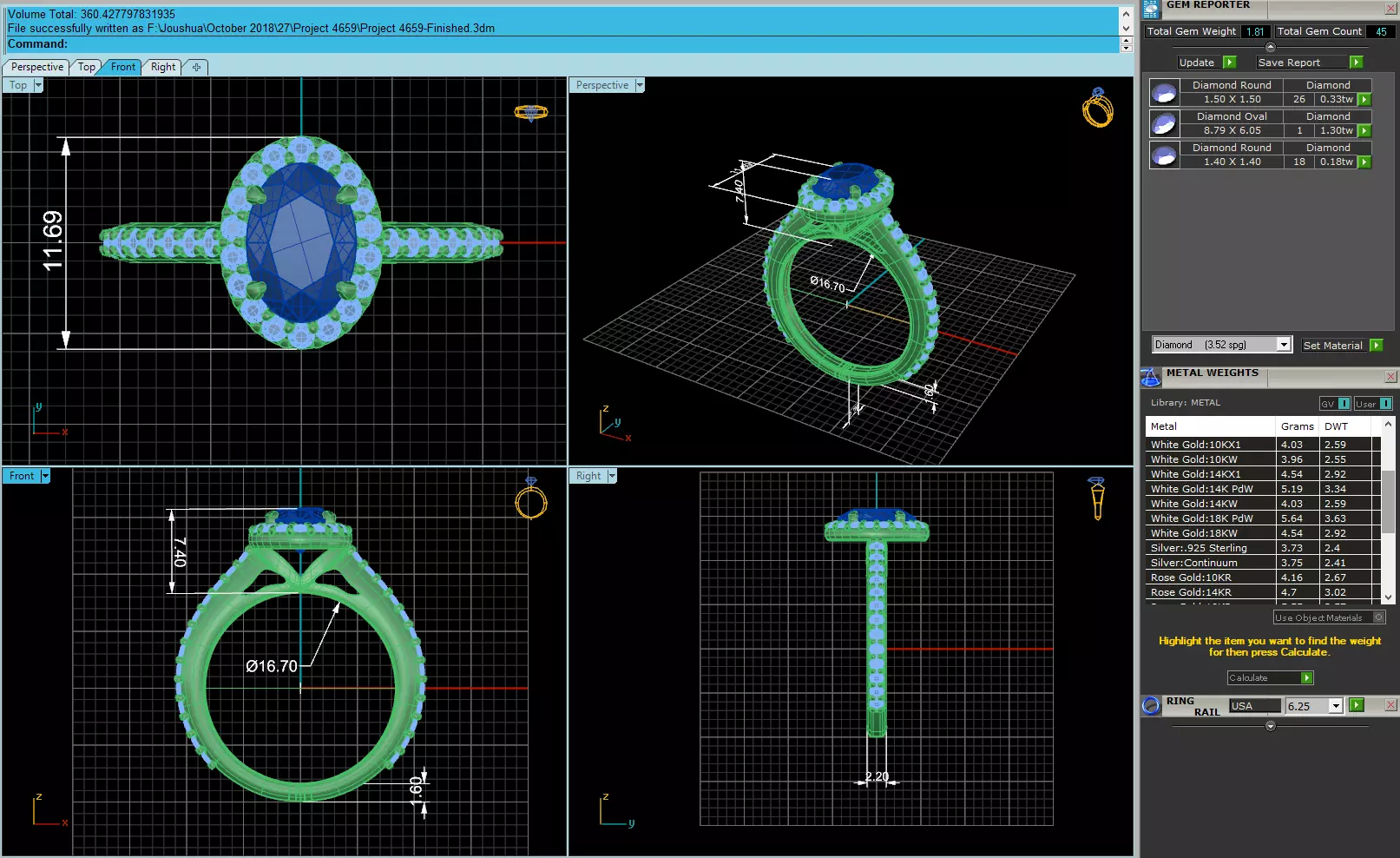Switch to the Front viewport tab
1400x858 pixels.
pyautogui.click(x=122, y=67)
